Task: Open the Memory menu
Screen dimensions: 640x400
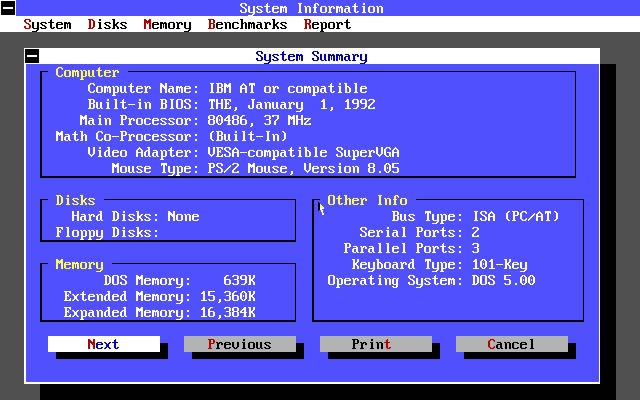Action: [x=167, y=24]
